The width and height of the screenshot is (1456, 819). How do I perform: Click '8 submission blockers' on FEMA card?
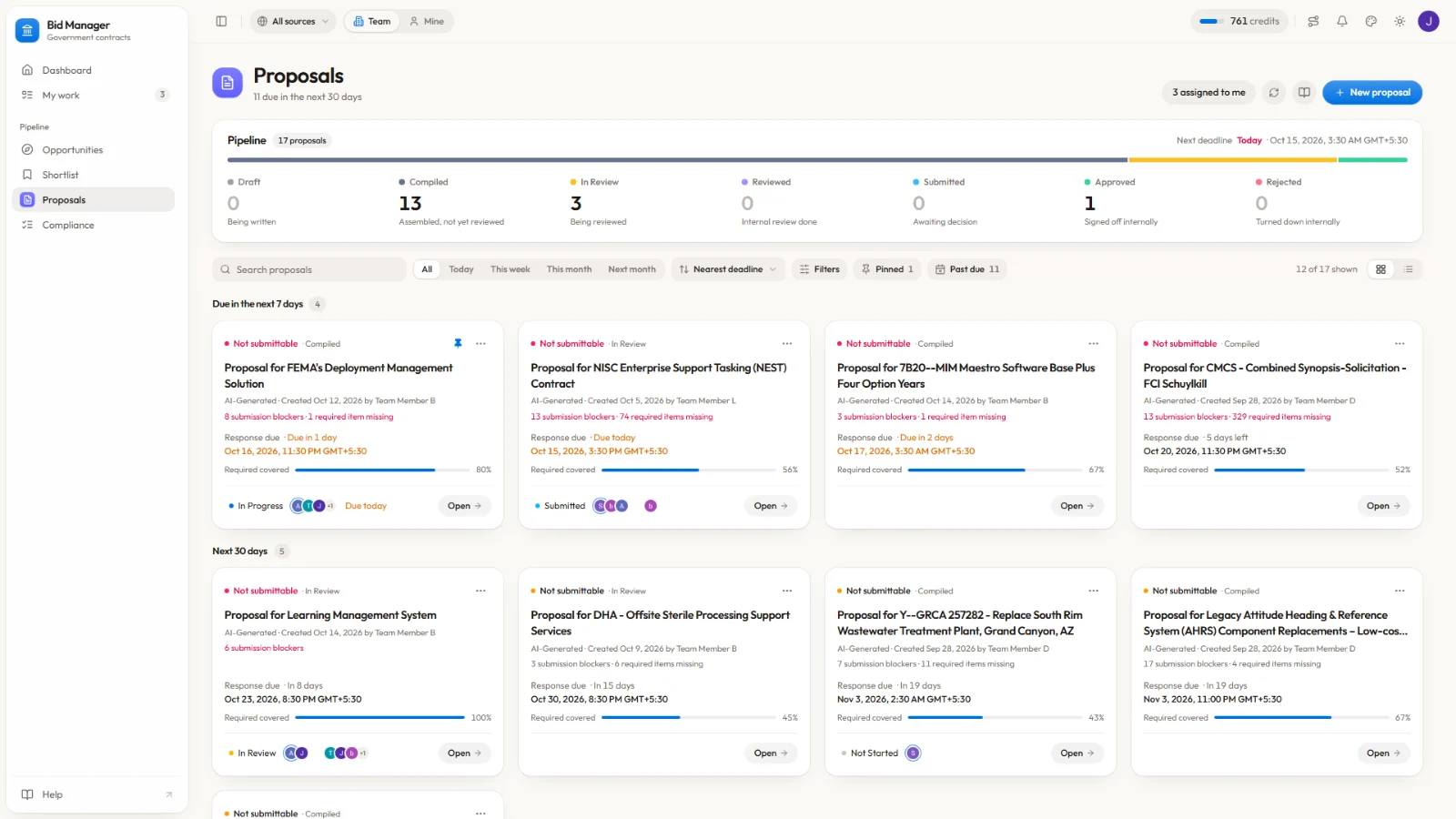click(x=264, y=417)
